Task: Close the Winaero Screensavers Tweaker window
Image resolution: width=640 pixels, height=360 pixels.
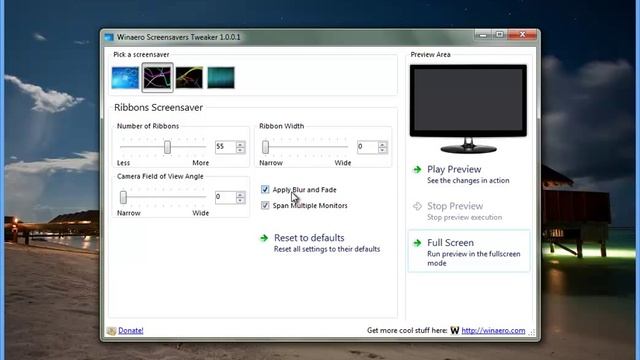Action: point(522,35)
